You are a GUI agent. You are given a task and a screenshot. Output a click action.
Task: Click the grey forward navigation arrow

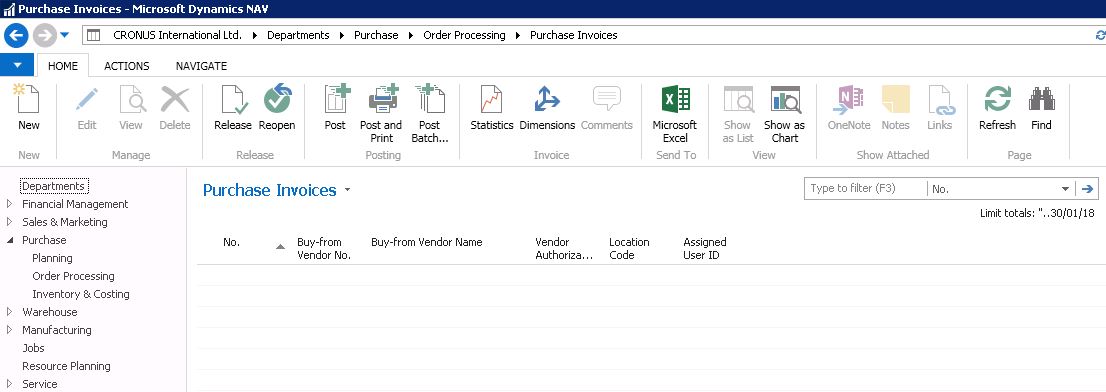pyautogui.click(x=44, y=35)
